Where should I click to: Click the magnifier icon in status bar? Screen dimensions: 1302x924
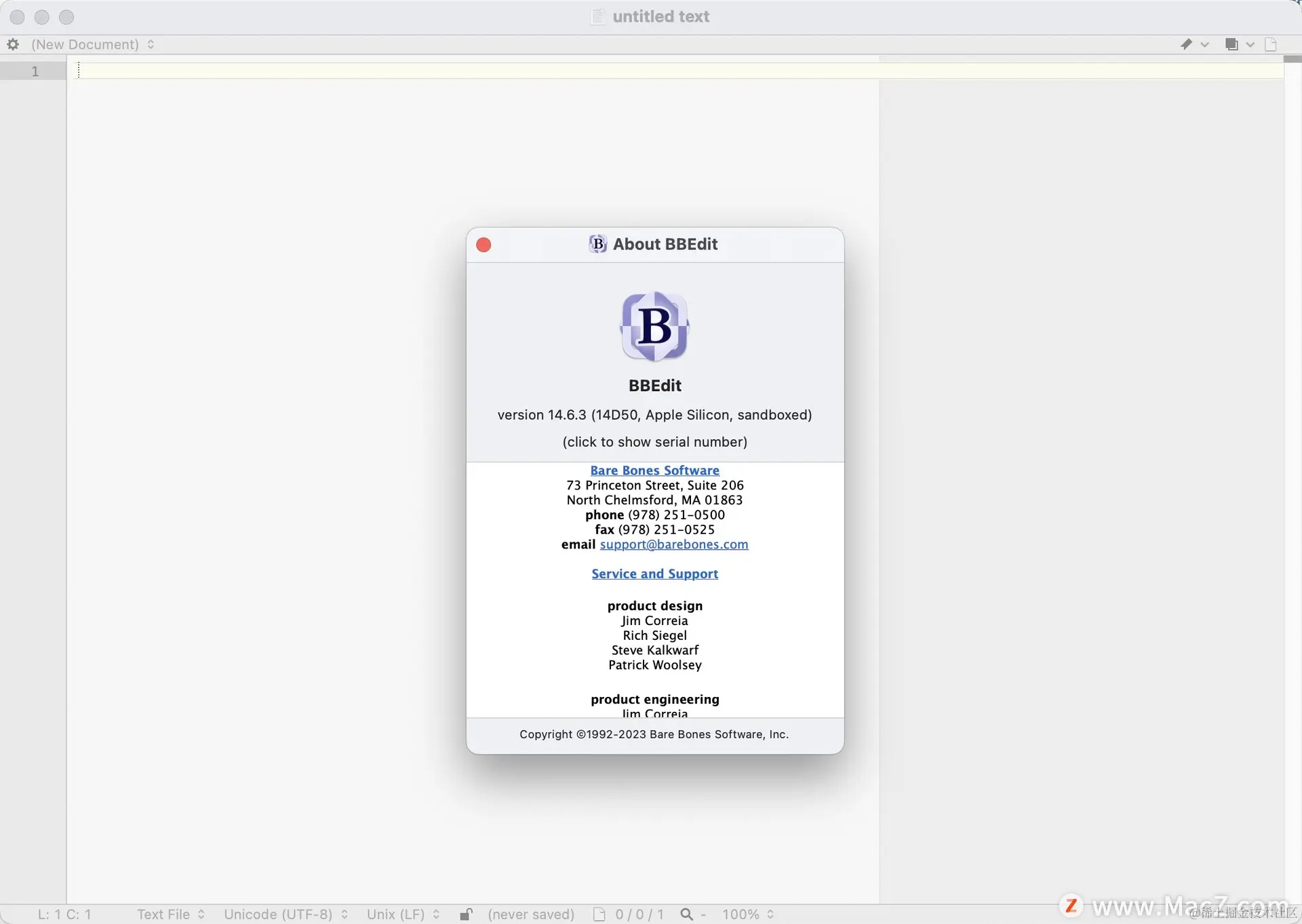pyautogui.click(x=686, y=914)
